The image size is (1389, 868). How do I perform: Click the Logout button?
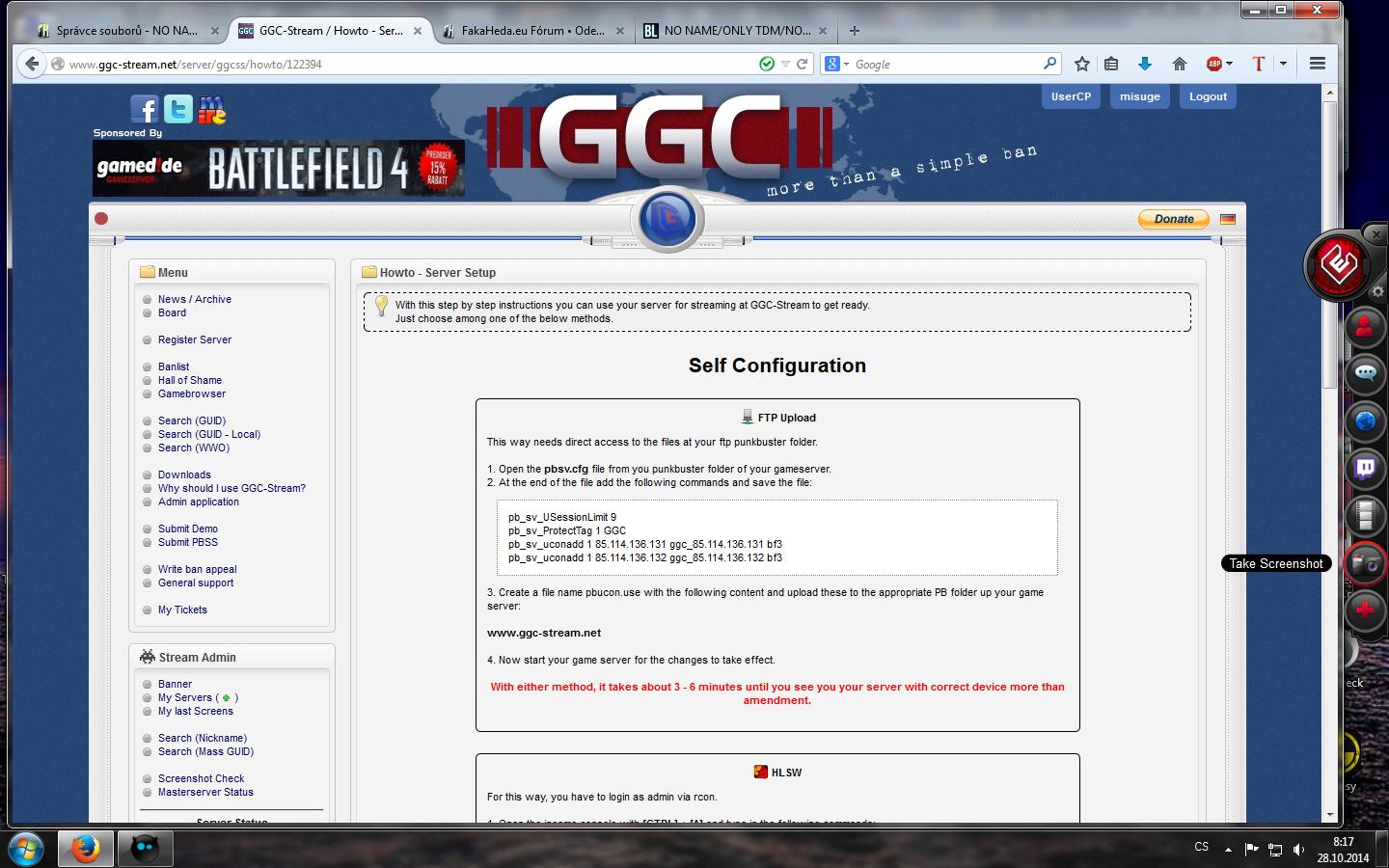pos(1208,96)
